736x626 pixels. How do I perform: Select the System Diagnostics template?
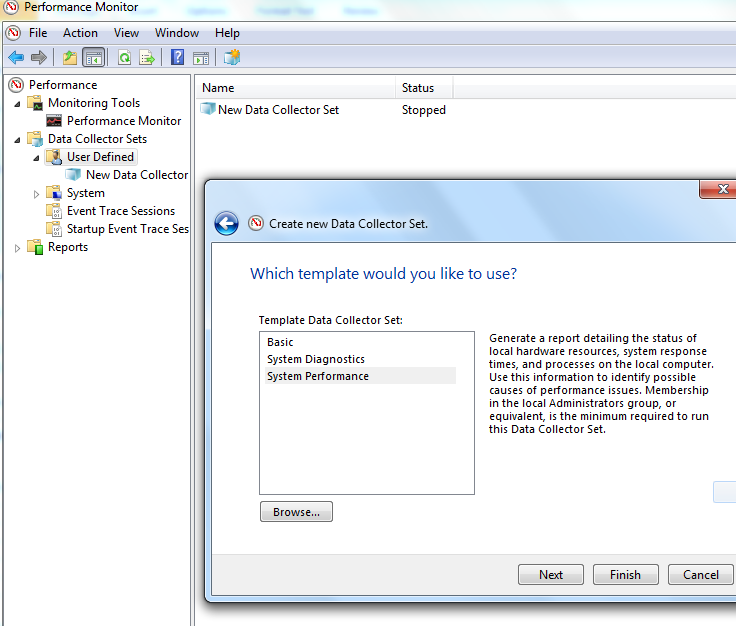(316, 359)
